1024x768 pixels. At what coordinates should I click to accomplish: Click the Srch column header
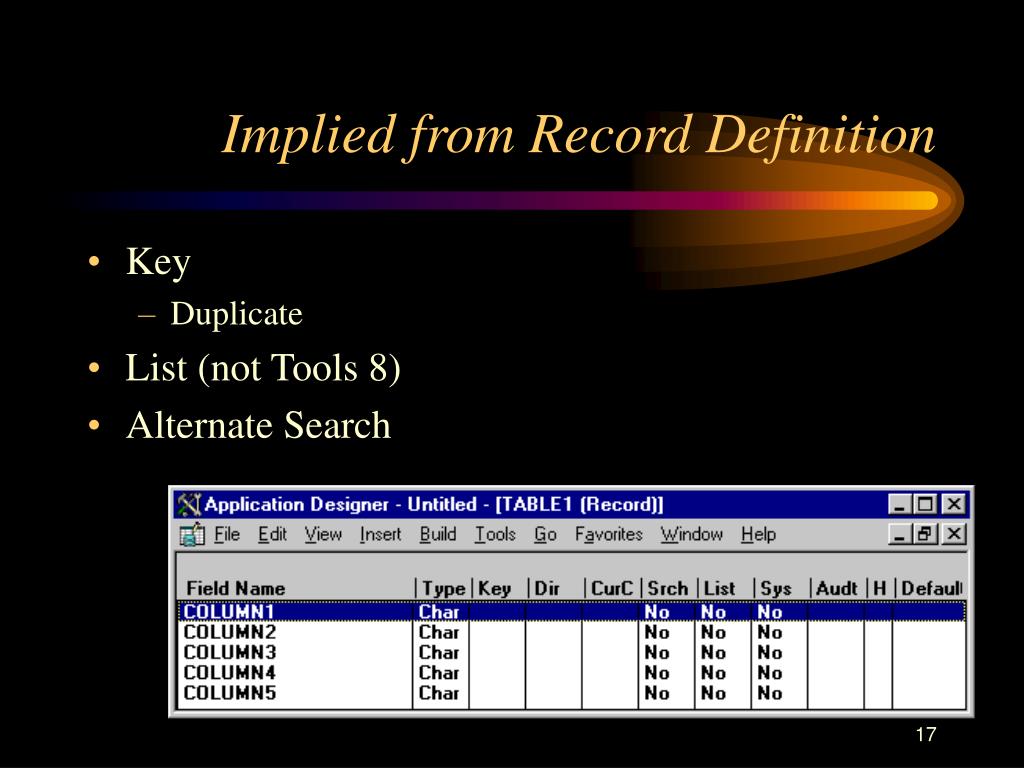(667, 588)
